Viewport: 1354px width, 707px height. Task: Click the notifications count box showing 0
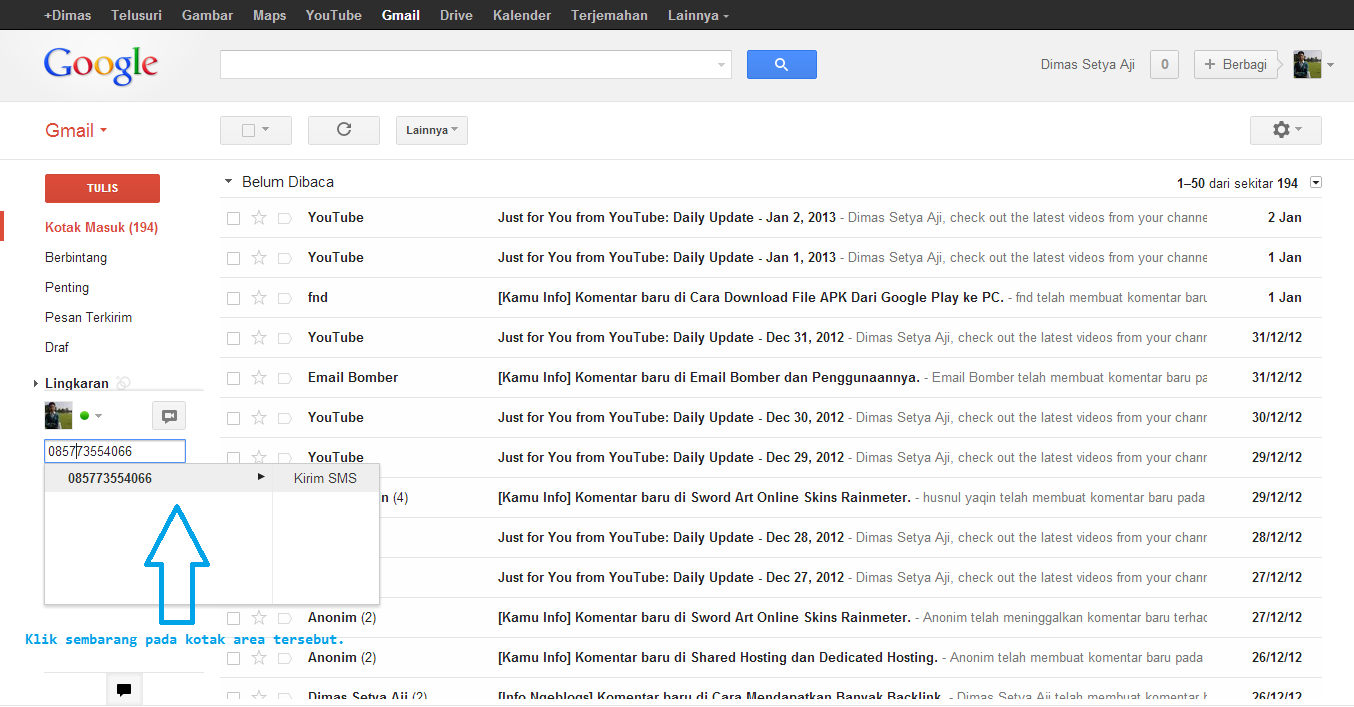coord(1164,64)
